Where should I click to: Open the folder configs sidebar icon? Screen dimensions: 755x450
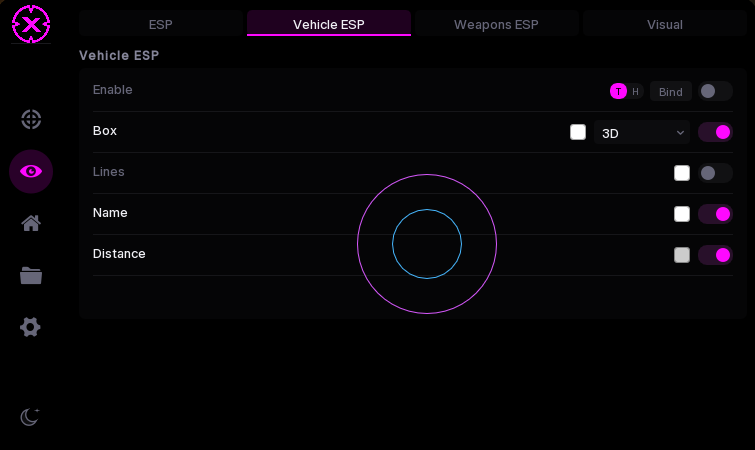(x=31, y=275)
